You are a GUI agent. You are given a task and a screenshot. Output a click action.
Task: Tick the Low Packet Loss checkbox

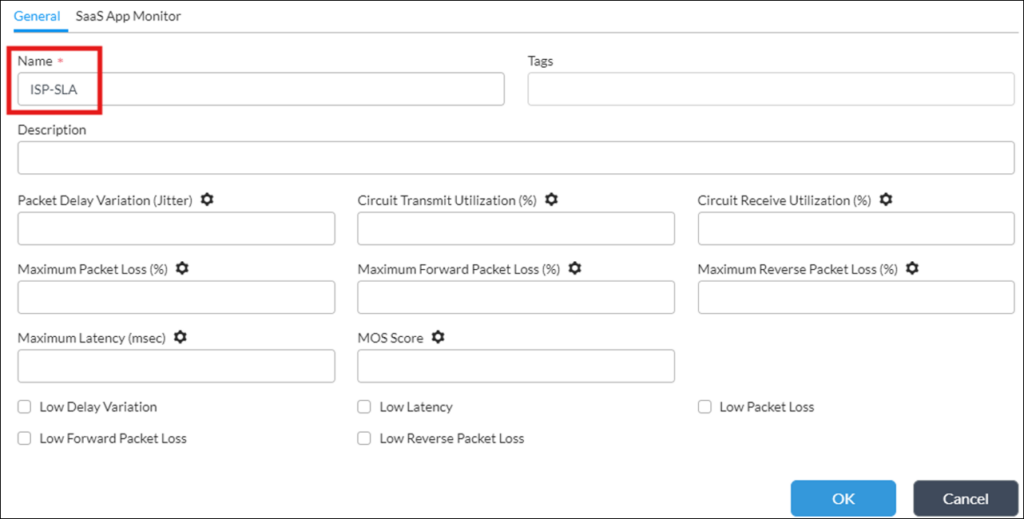coord(704,407)
